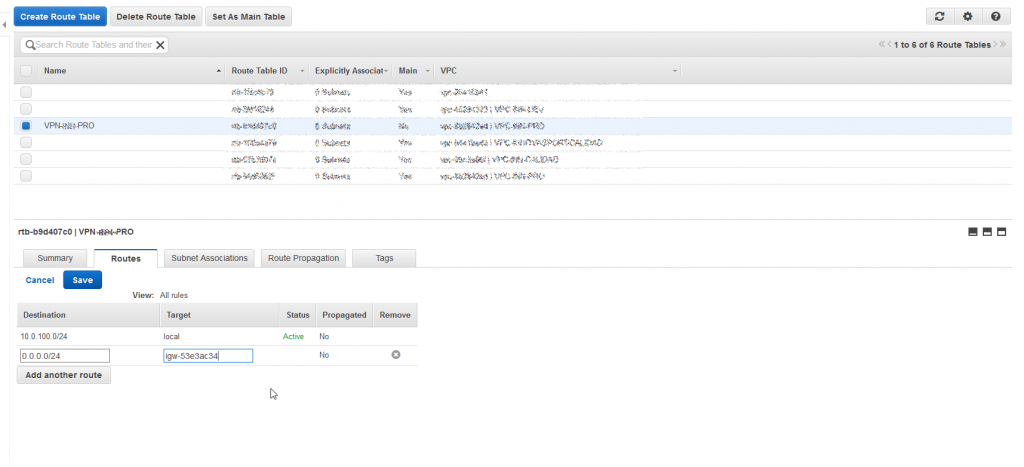Screen dimensions: 1024x467
Task: Remove the 0.0.0.0/24 route entry
Action: pos(395,355)
